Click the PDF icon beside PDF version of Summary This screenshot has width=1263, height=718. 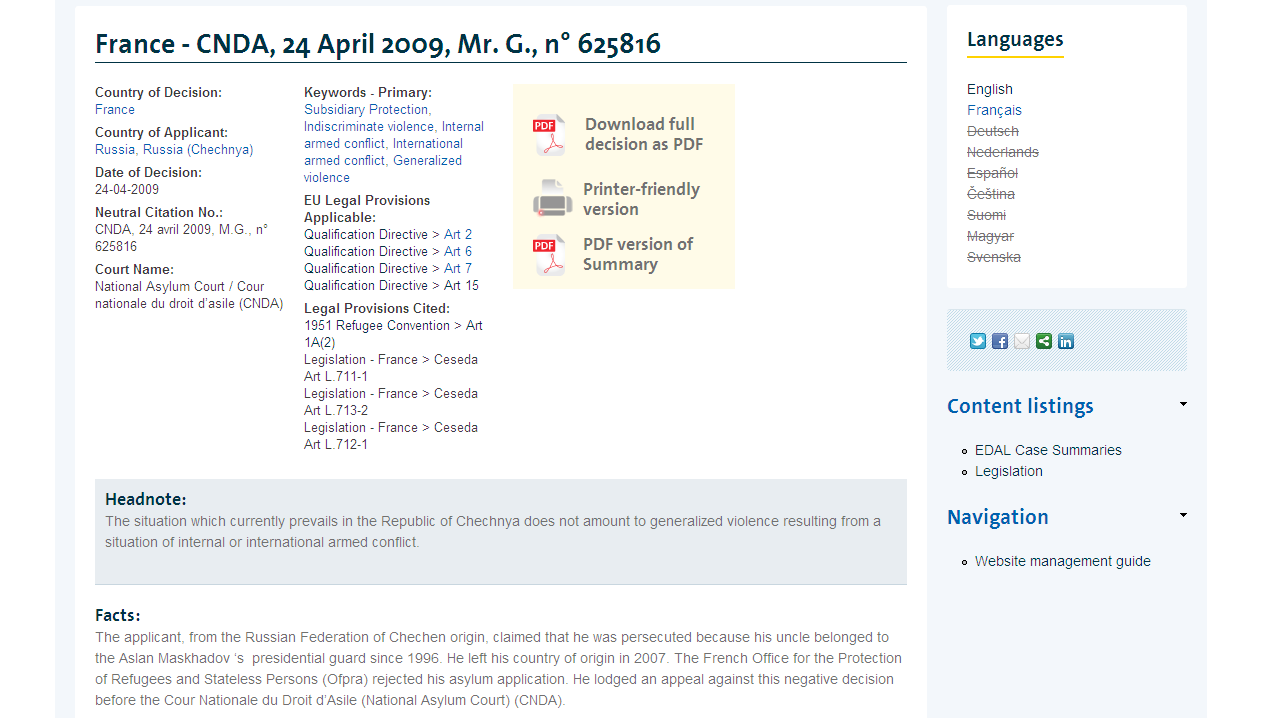(549, 255)
